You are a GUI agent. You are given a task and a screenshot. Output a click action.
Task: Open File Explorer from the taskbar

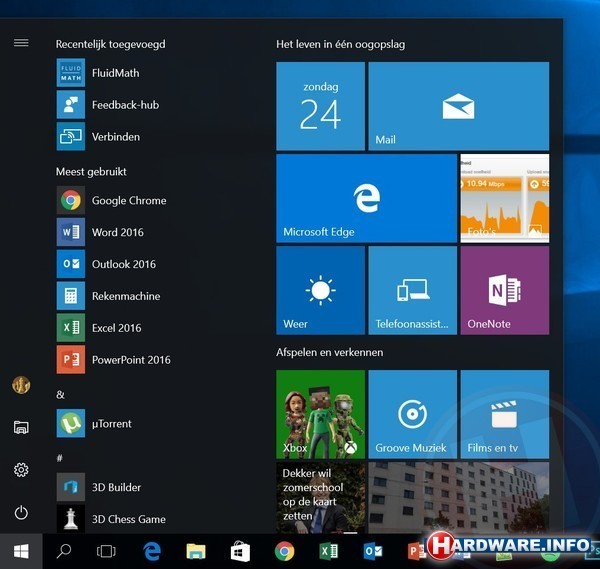click(196, 551)
